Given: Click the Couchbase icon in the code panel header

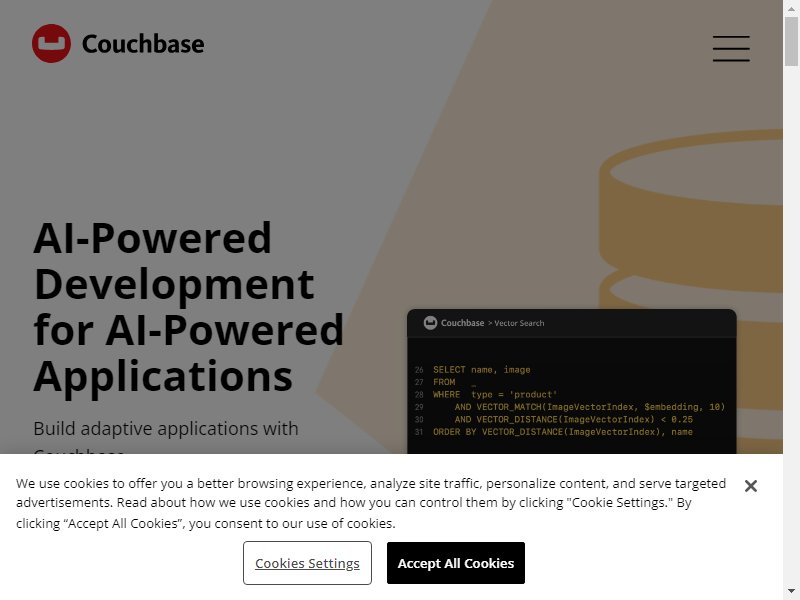Looking at the screenshot, I should coord(431,323).
